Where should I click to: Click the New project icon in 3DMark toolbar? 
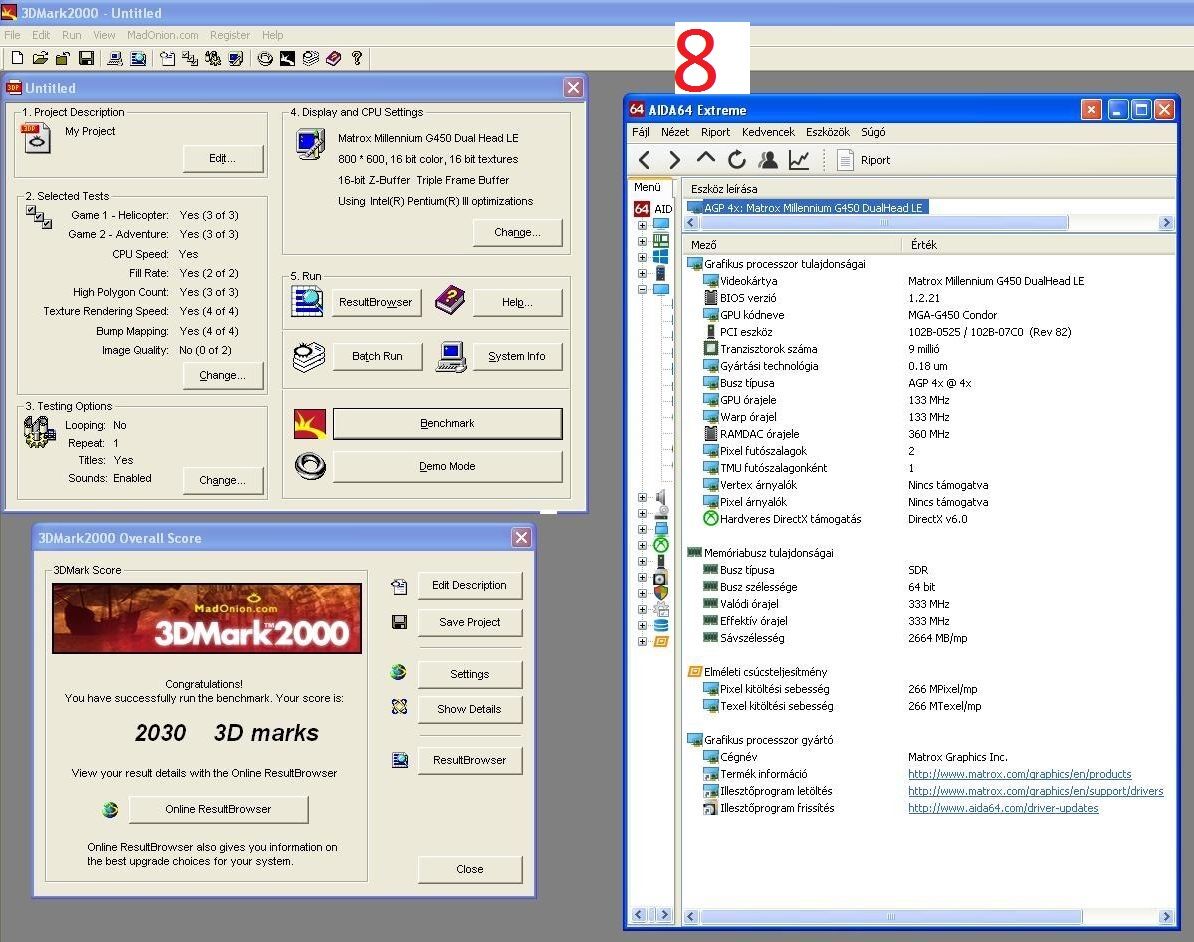18,58
